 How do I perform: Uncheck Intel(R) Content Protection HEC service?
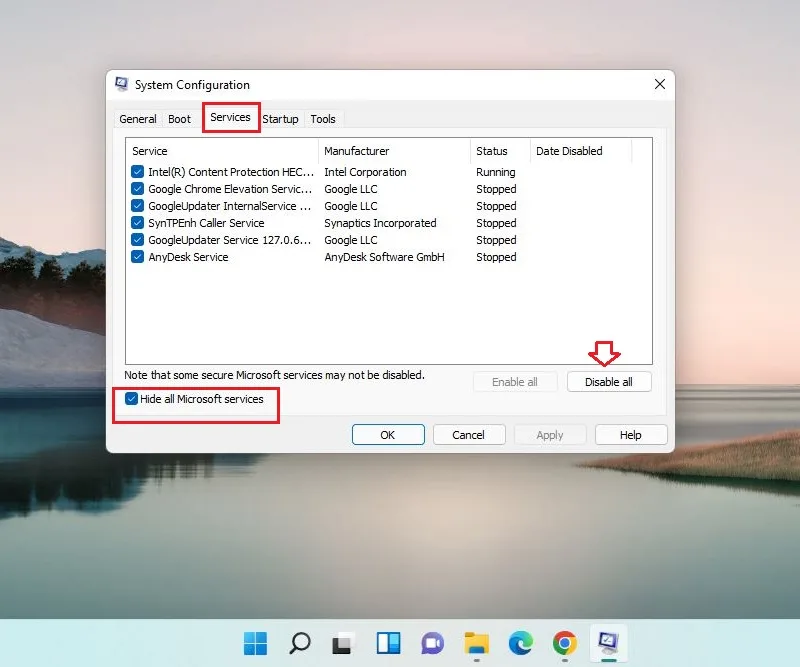137,172
